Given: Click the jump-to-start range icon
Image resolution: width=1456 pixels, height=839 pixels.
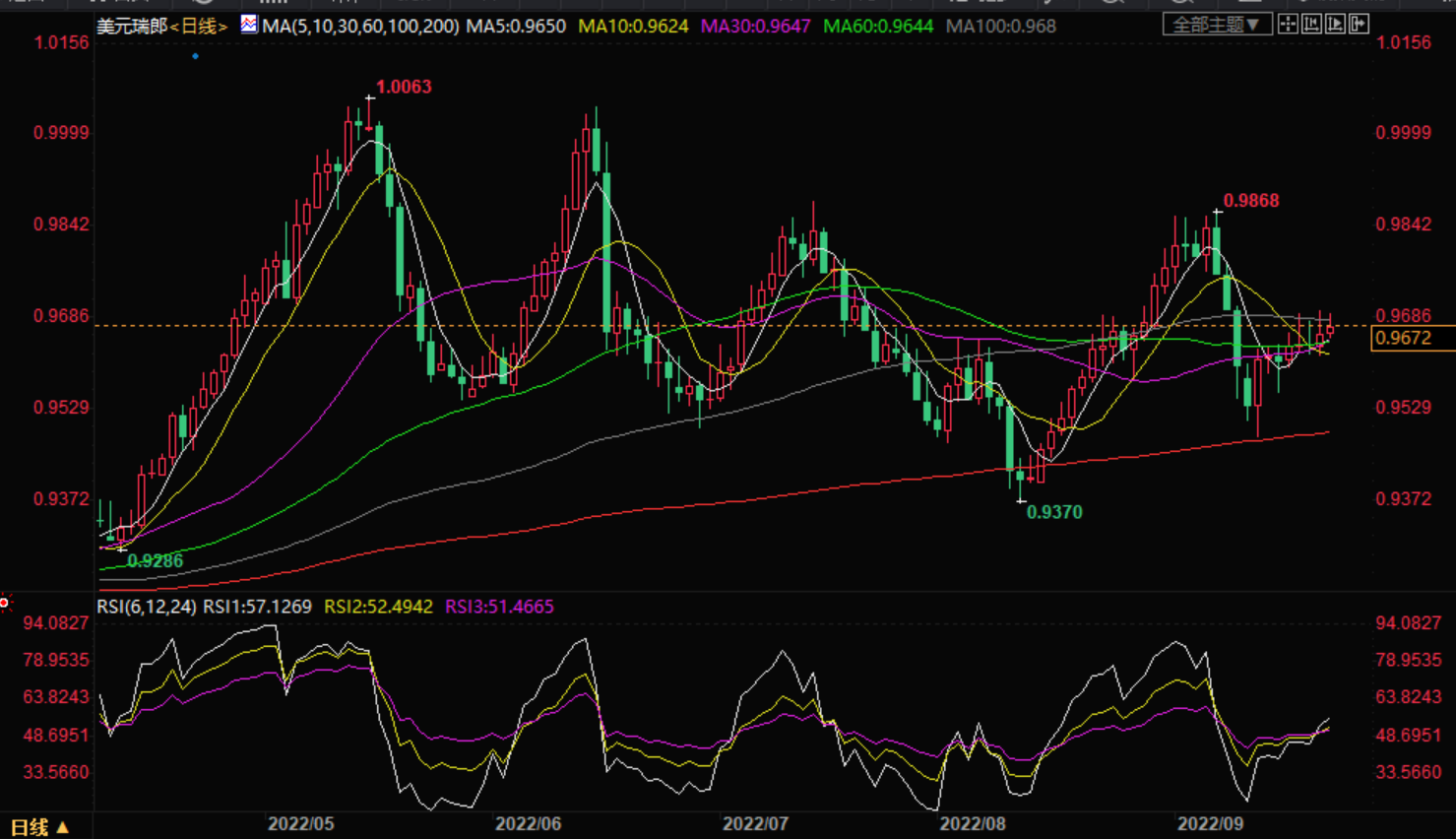Looking at the screenshot, I should [x=1311, y=25].
